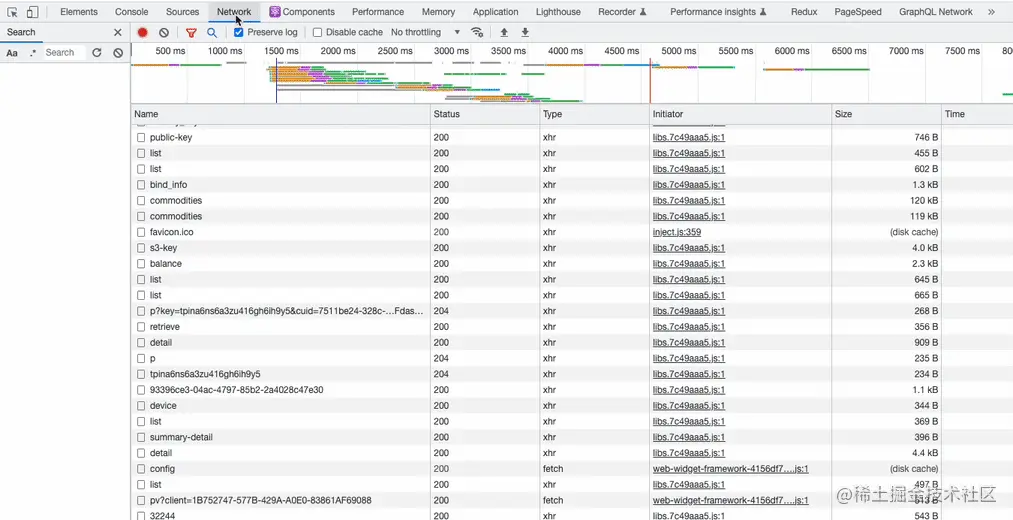Viewport: 1013px width, 520px height.
Task: Tick checkbox for device request
Action: tap(141, 406)
